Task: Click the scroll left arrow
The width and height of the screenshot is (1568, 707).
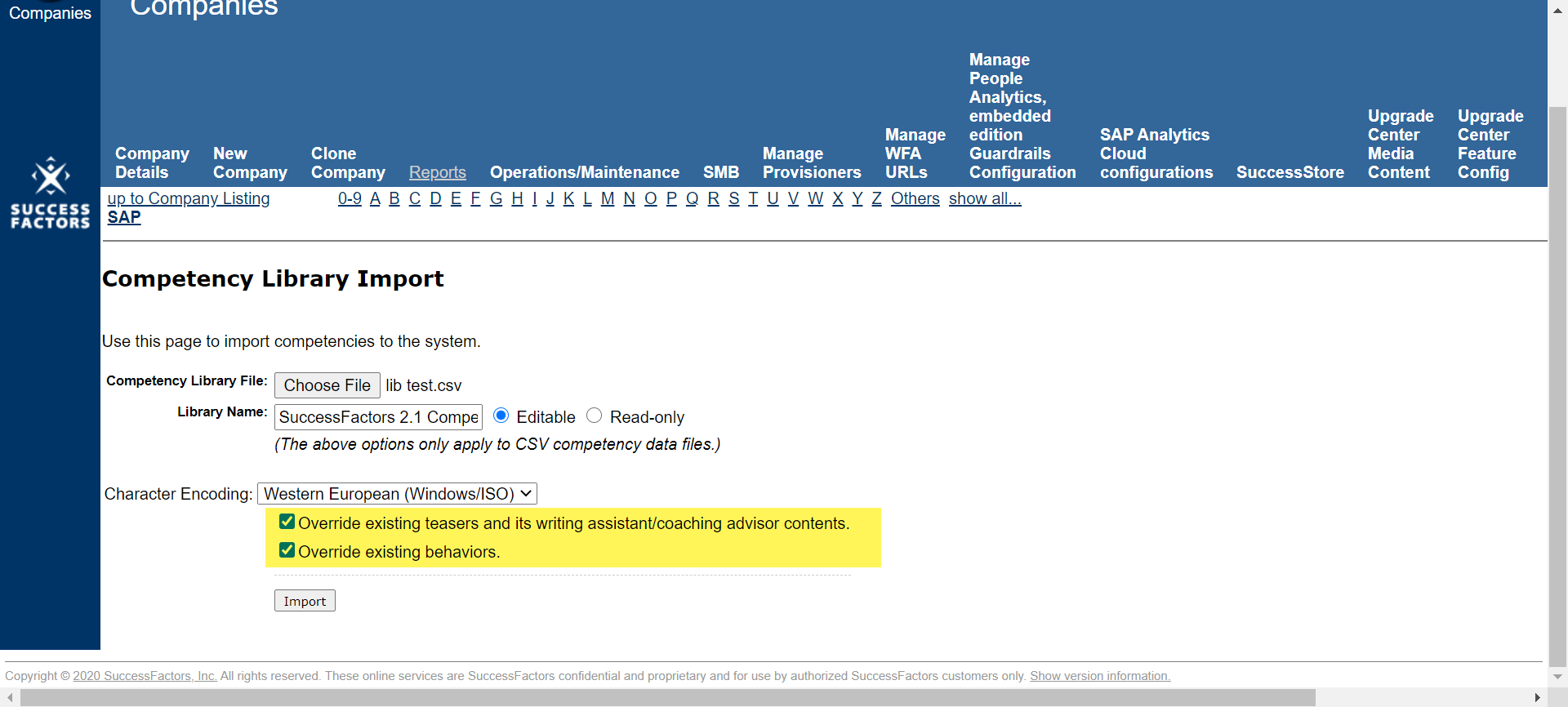Action: coord(10,697)
